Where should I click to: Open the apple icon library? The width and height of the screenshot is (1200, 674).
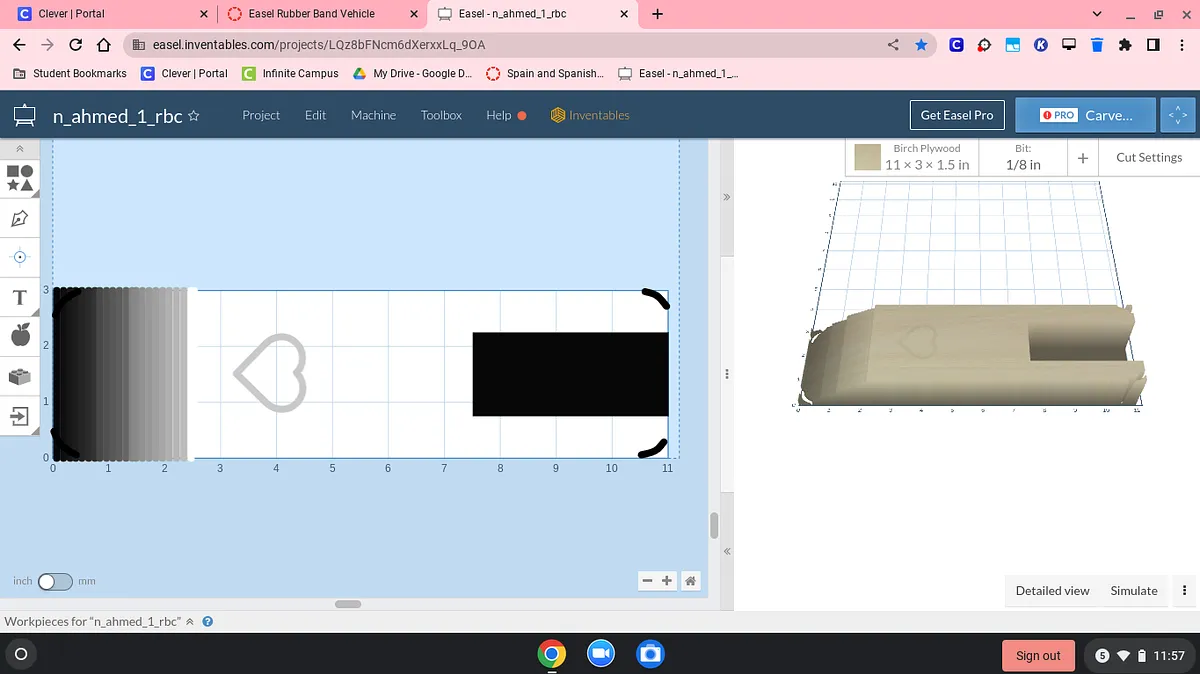click(20, 336)
